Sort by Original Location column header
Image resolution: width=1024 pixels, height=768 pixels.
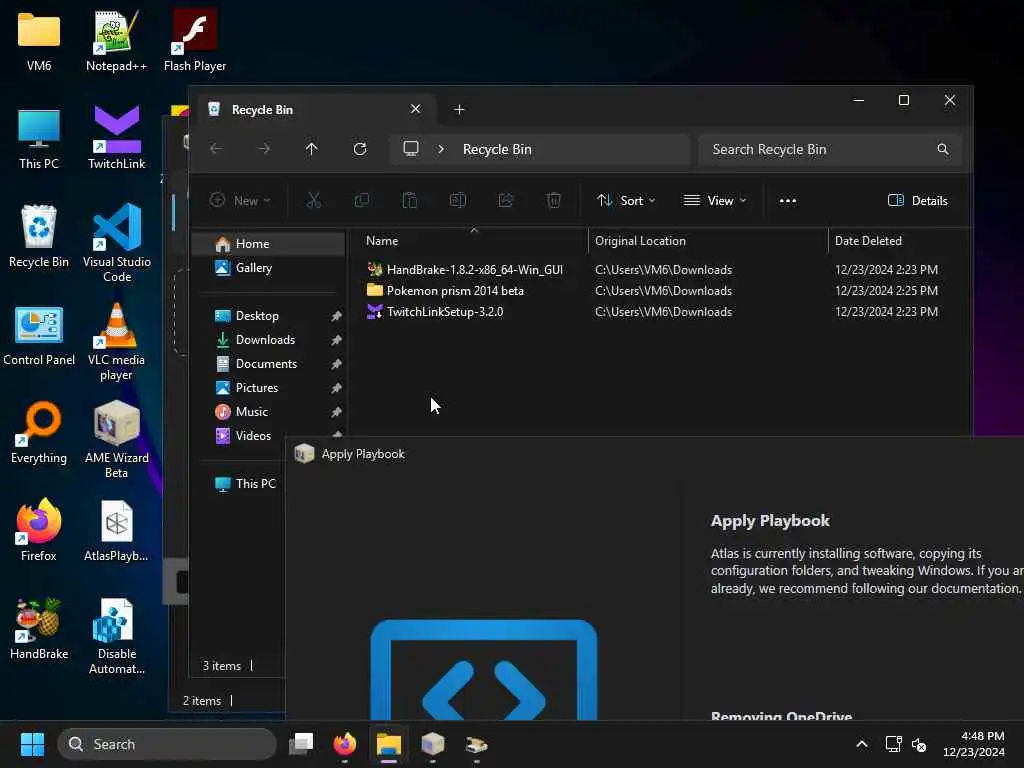(x=707, y=240)
